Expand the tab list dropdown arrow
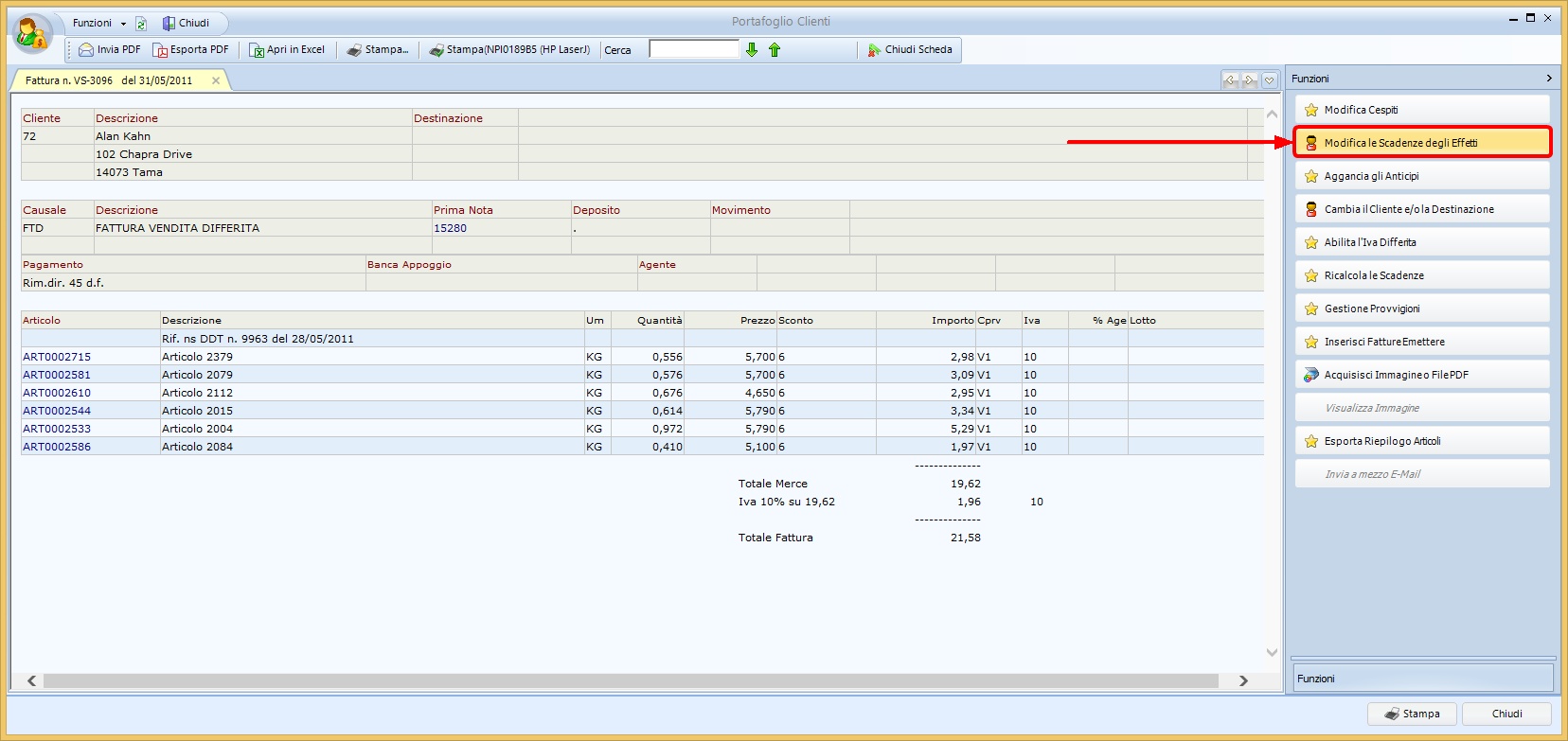The height and width of the screenshot is (741, 1568). [x=1270, y=80]
